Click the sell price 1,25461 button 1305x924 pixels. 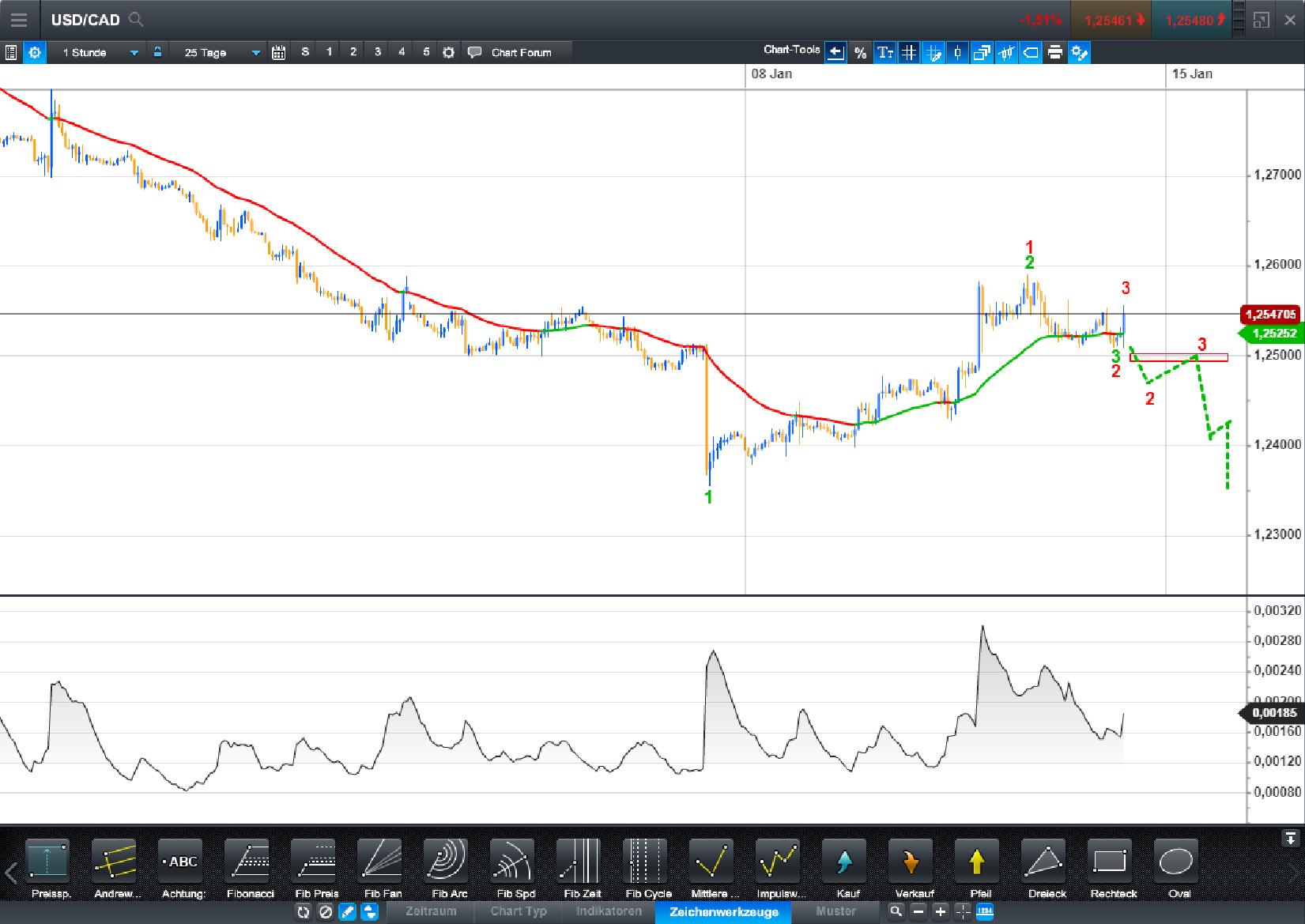coord(1111,20)
